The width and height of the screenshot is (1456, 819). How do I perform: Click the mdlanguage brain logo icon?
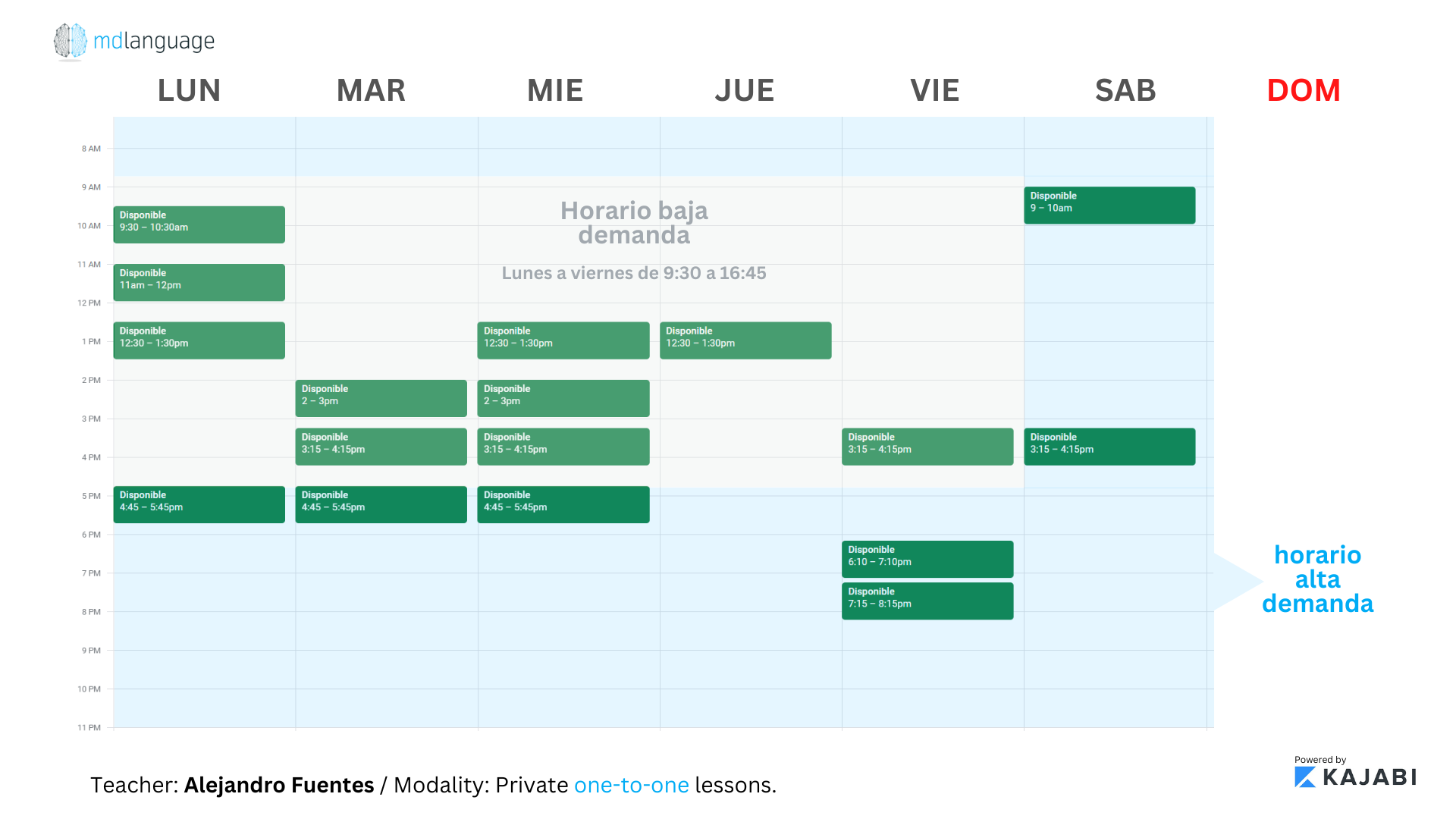(71, 41)
